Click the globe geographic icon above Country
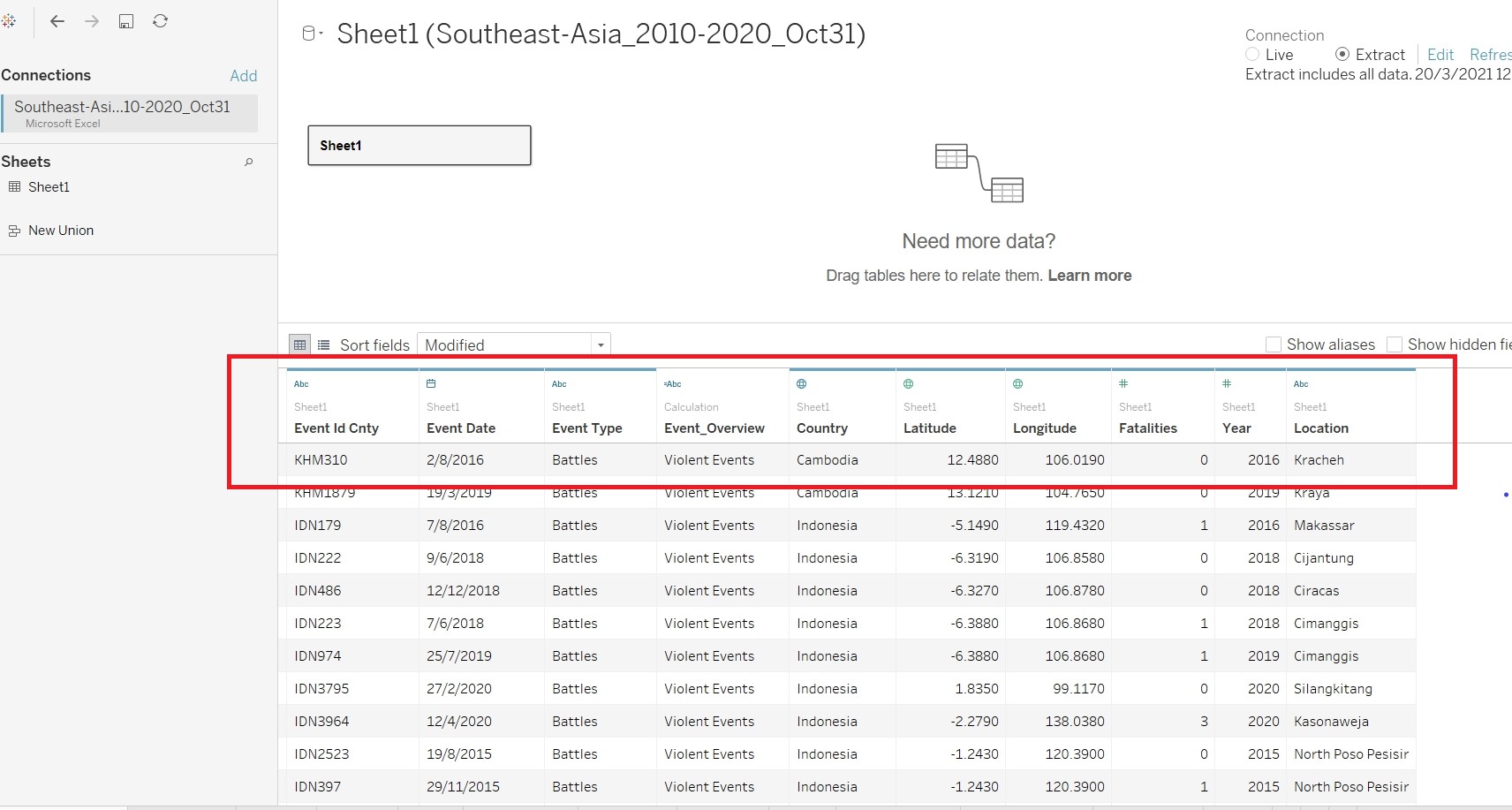Screen dimensions: 1512x810 coord(802,383)
